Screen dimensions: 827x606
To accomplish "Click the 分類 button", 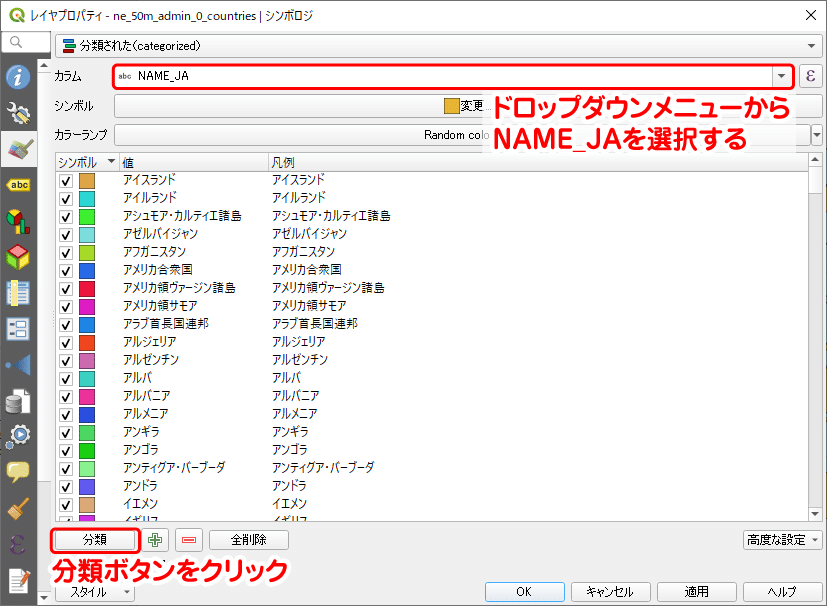I will pos(95,540).
